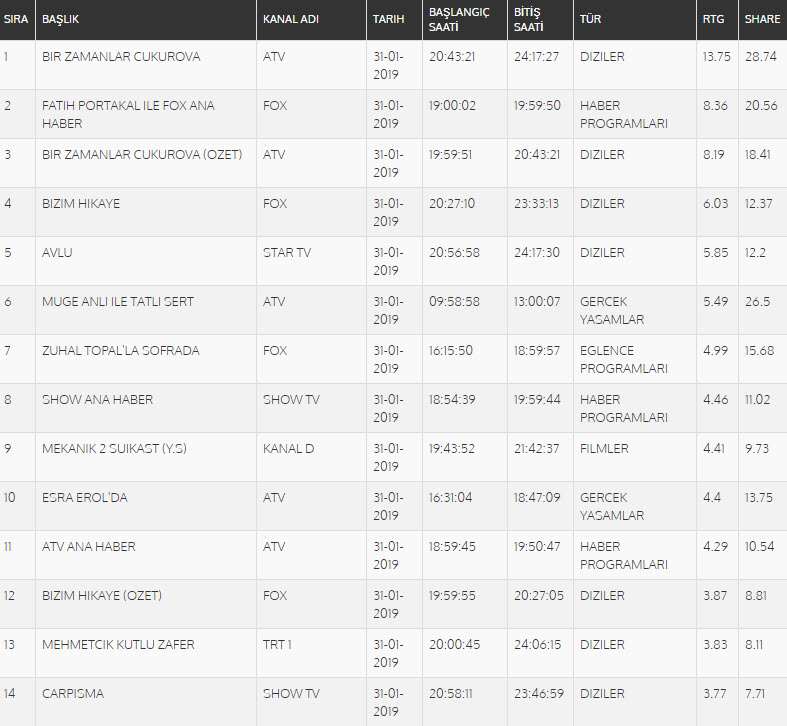Click the SHARE column header
Image resolution: width=787 pixels, height=726 pixels.
(x=762, y=19)
